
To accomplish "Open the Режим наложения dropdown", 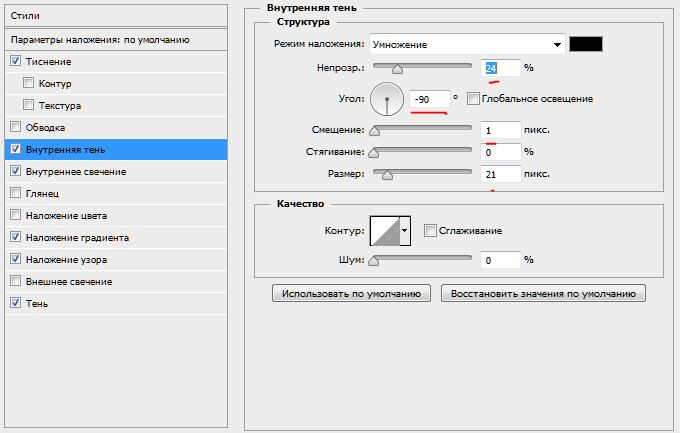I will click(x=466, y=44).
